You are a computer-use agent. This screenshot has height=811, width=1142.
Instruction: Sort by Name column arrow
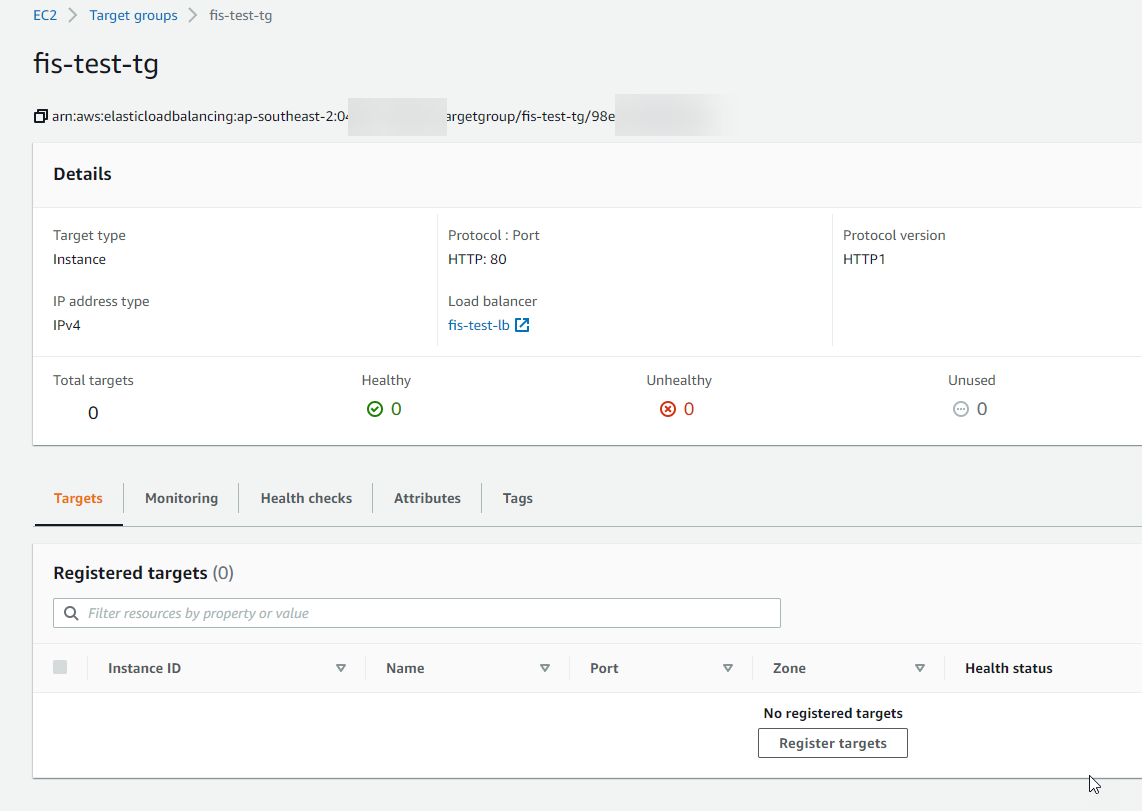coord(545,668)
